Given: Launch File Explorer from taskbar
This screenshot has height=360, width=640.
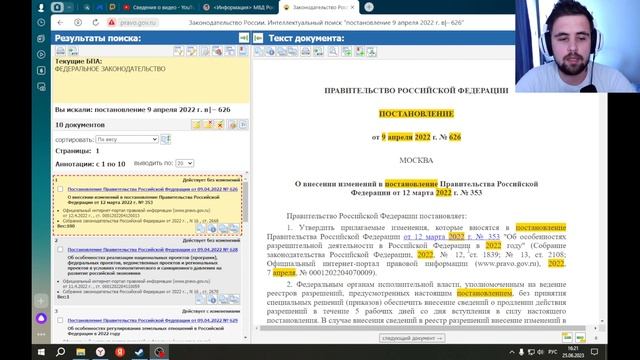Looking at the screenshot, I should (80, 352).
